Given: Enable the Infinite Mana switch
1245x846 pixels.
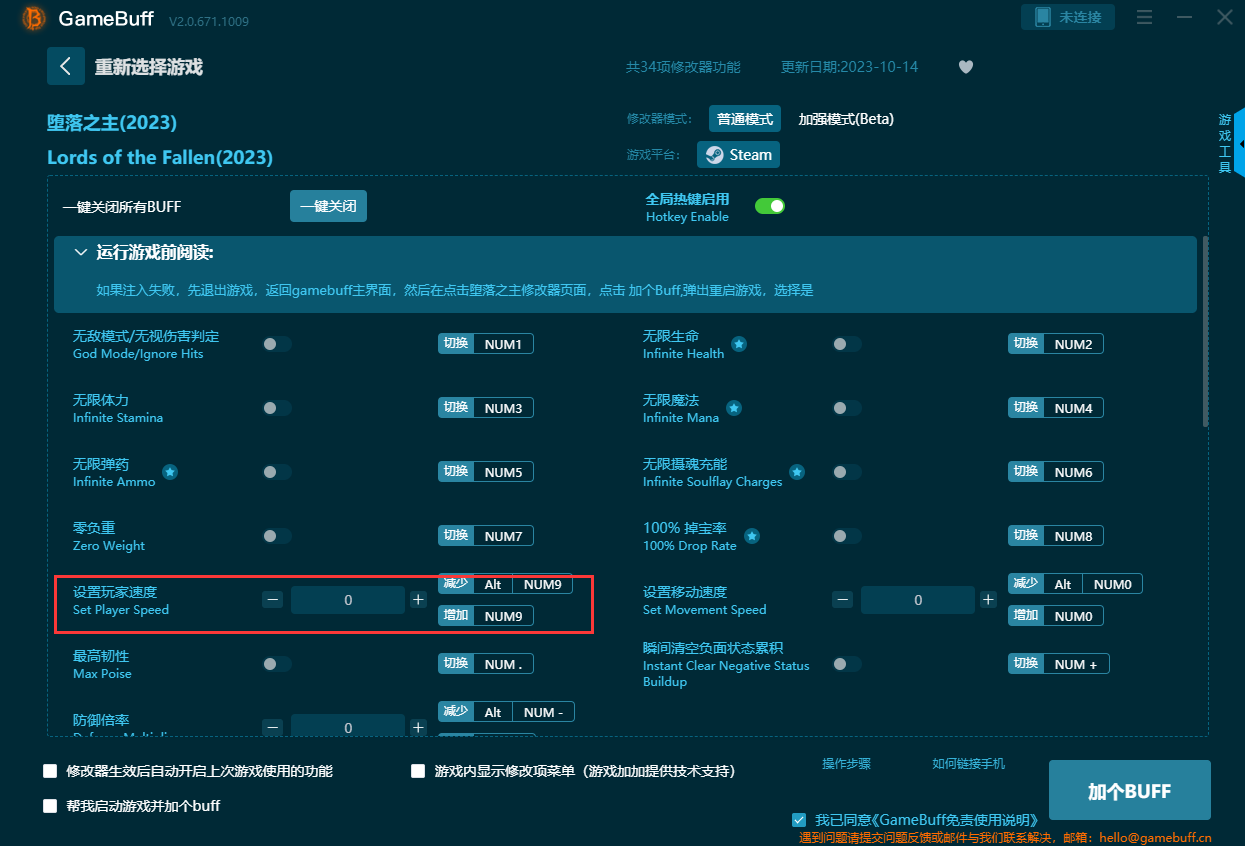Looking at the screenshot, I should tap(847, 408).
